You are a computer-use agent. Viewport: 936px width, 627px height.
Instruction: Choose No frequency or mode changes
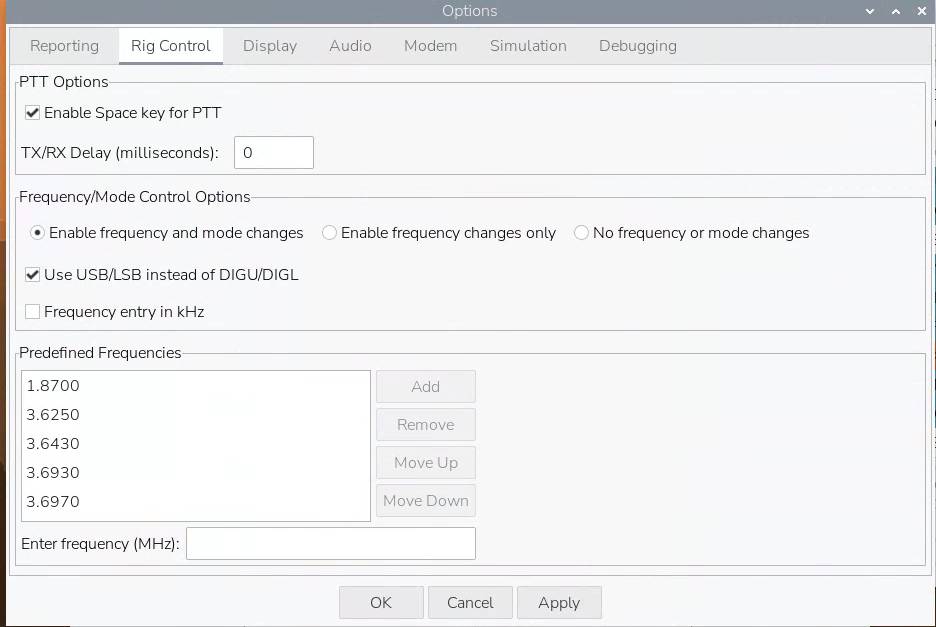582,233
